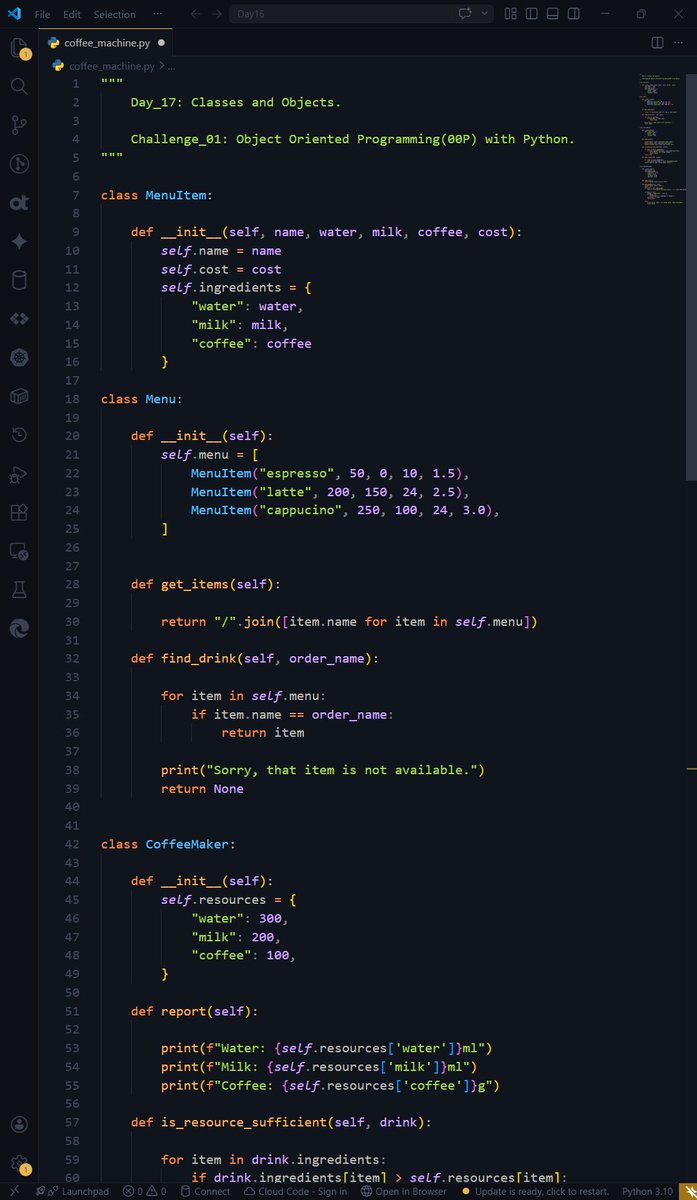This screenshot has height=1200, width=697.
Task: Open the chat dropdown arrow in title bar
Action: click(485, 14)
